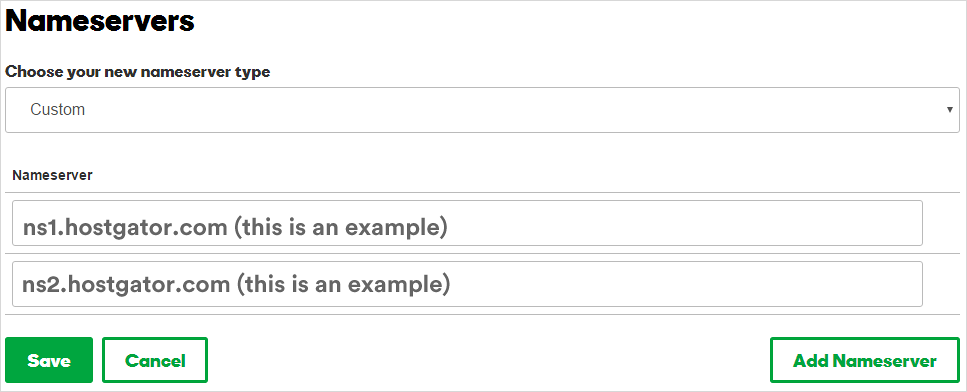967x392 pixels.
Task: Place cursor in second nameserver input
Action: pos(467,284)
